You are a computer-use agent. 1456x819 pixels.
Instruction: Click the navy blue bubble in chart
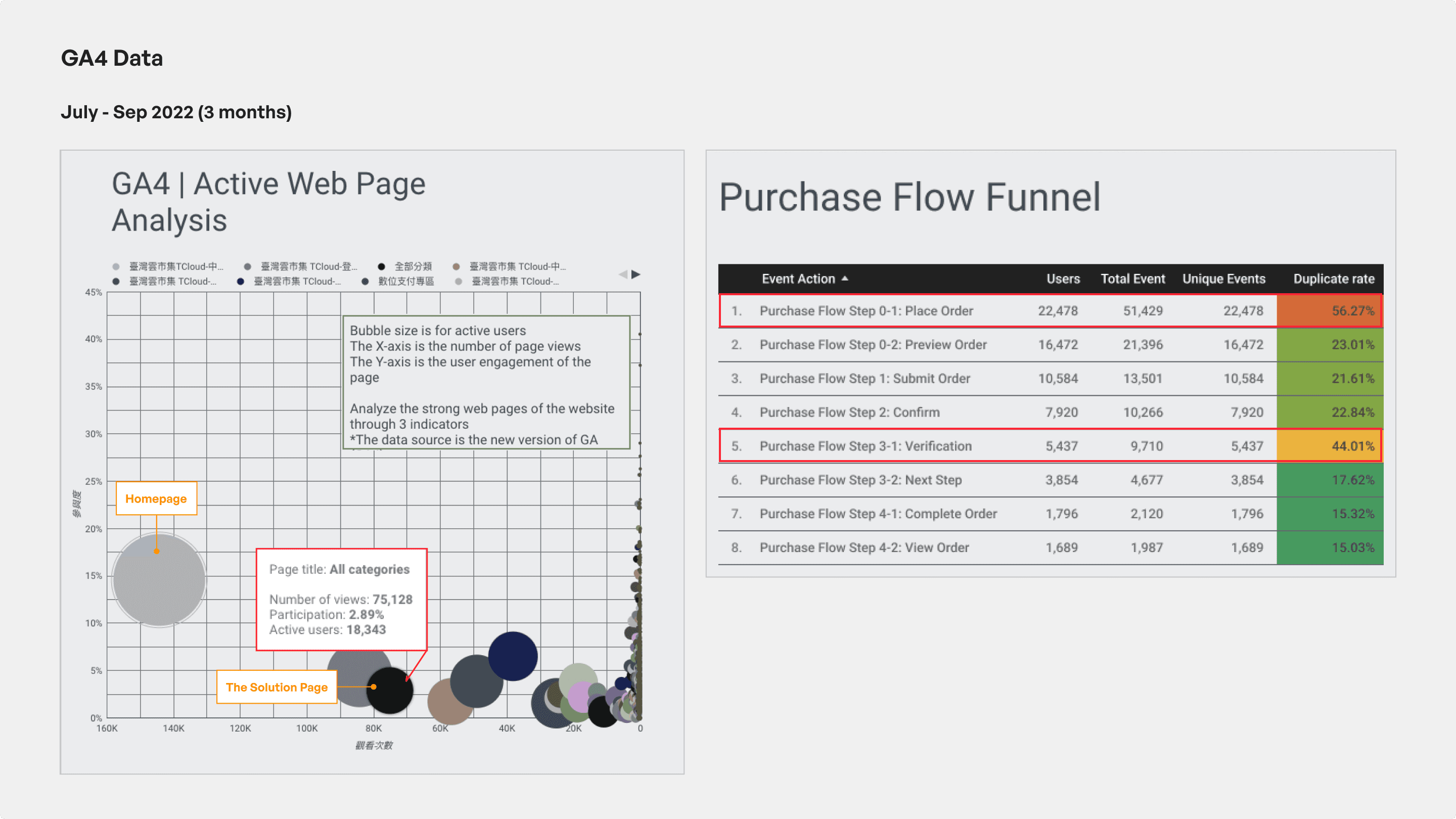[x=513, y=656]
